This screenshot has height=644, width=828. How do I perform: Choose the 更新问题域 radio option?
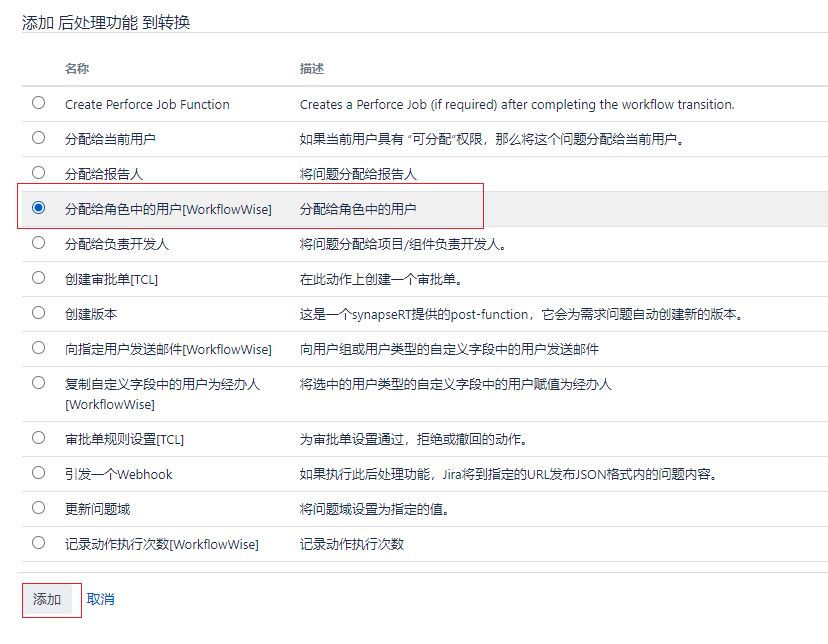tap(38, 508)
